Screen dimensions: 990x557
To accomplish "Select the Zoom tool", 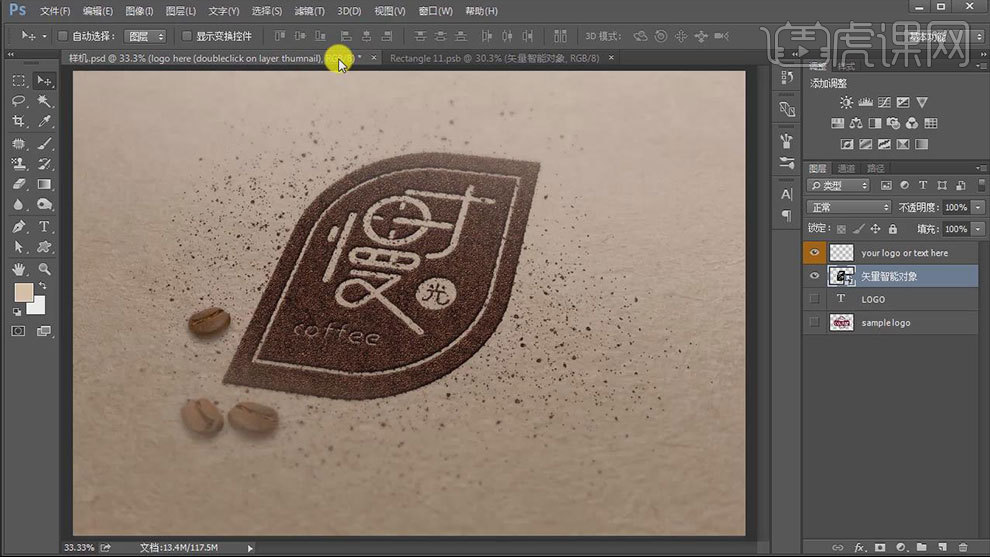I will 44,269.
